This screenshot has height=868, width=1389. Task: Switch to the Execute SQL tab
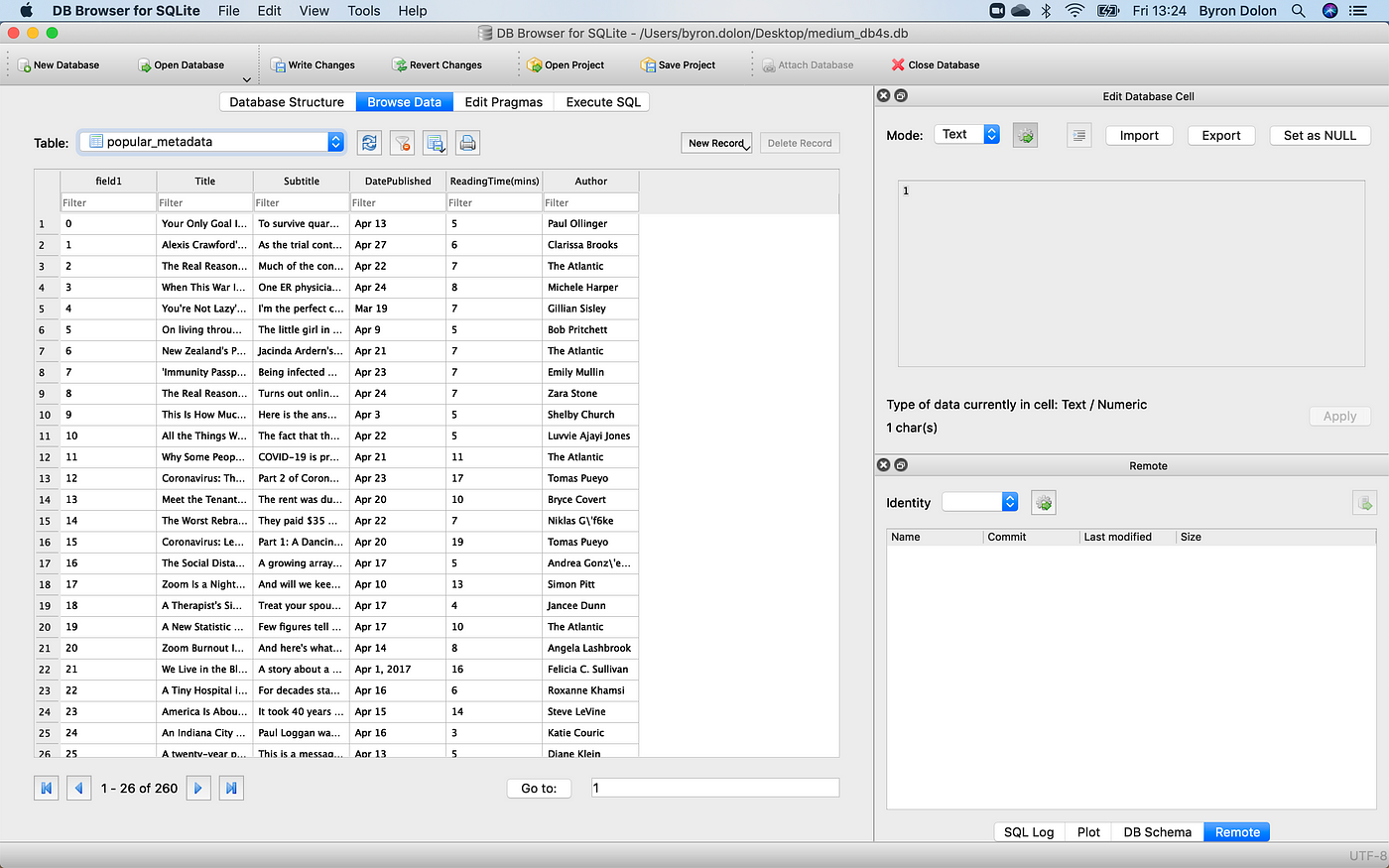603,101
